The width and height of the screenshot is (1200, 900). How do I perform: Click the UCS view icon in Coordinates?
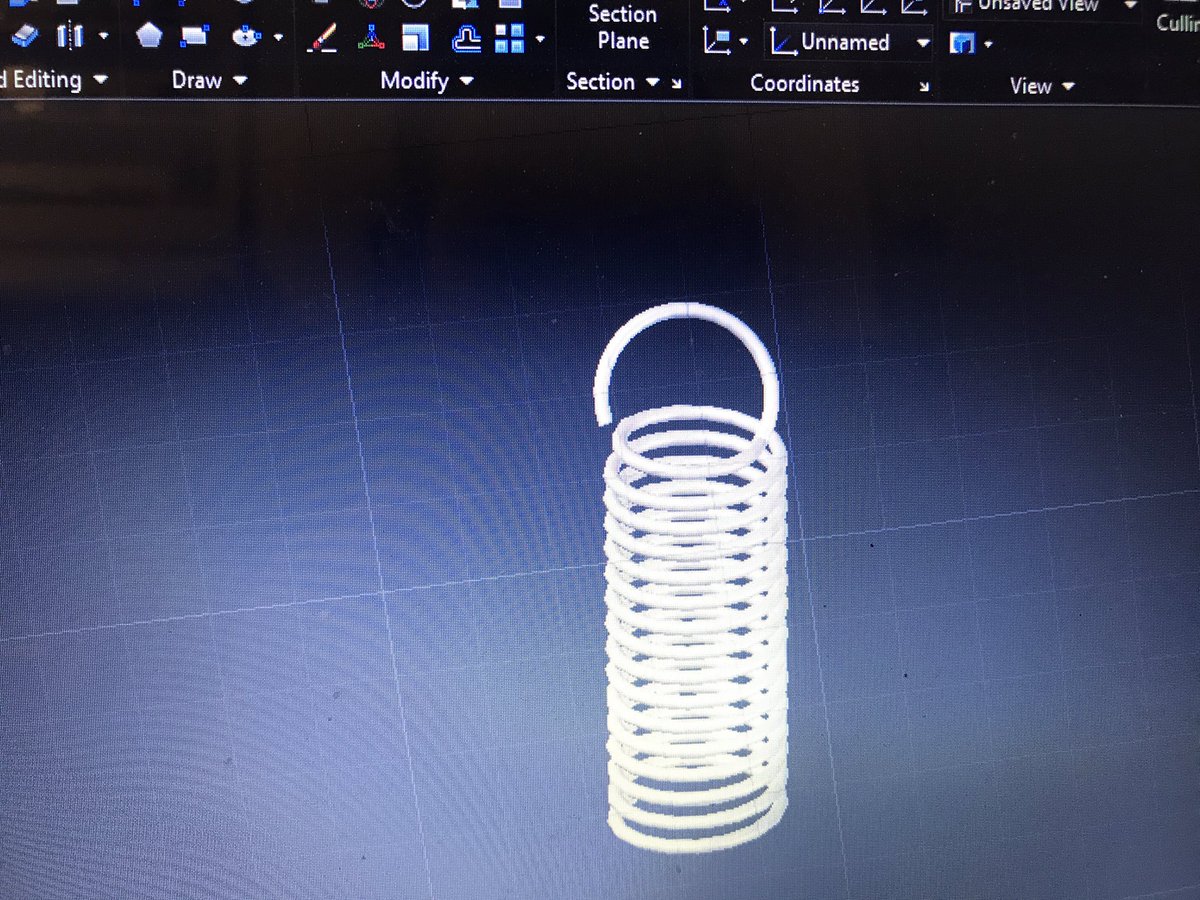(716, 41)
